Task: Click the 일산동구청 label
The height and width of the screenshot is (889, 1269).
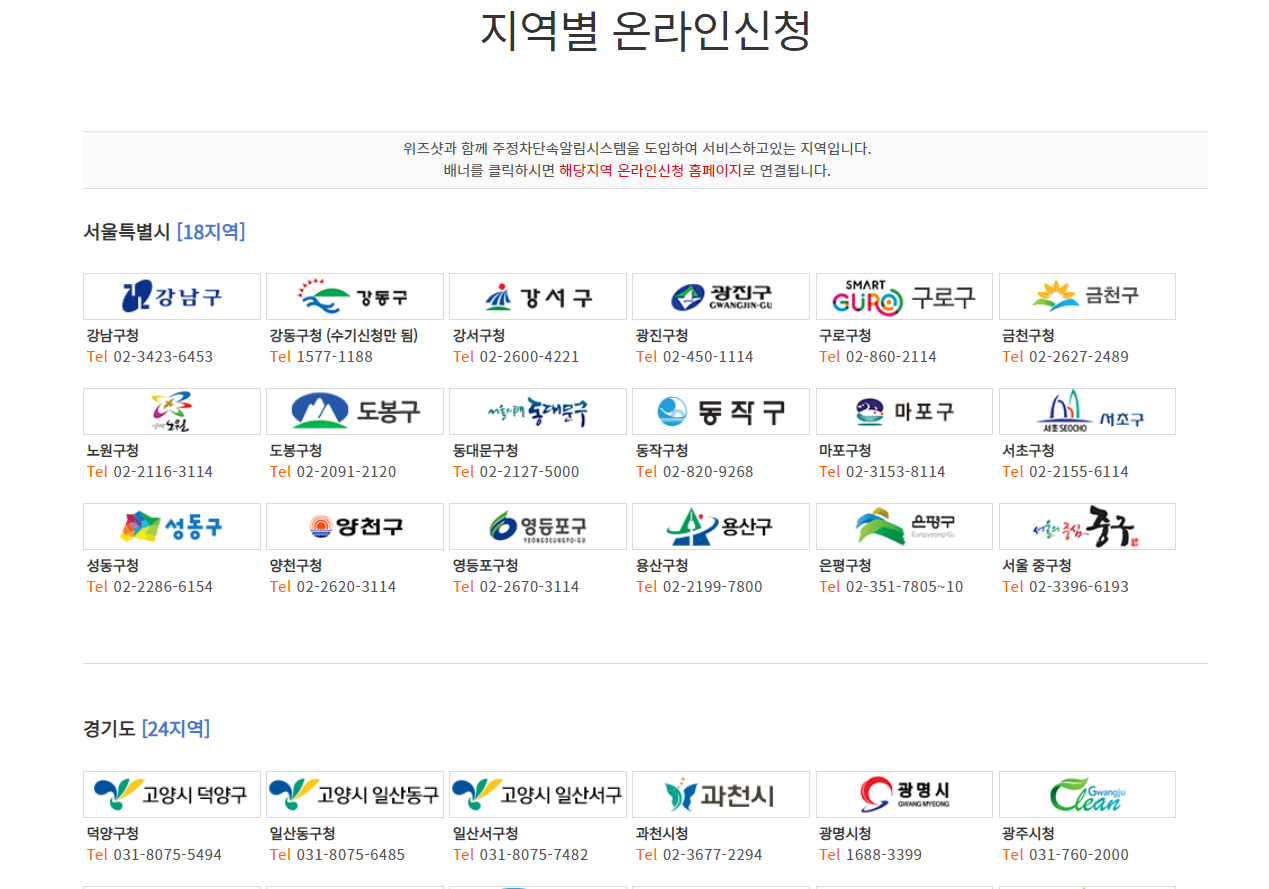Action: pos(302,833)
